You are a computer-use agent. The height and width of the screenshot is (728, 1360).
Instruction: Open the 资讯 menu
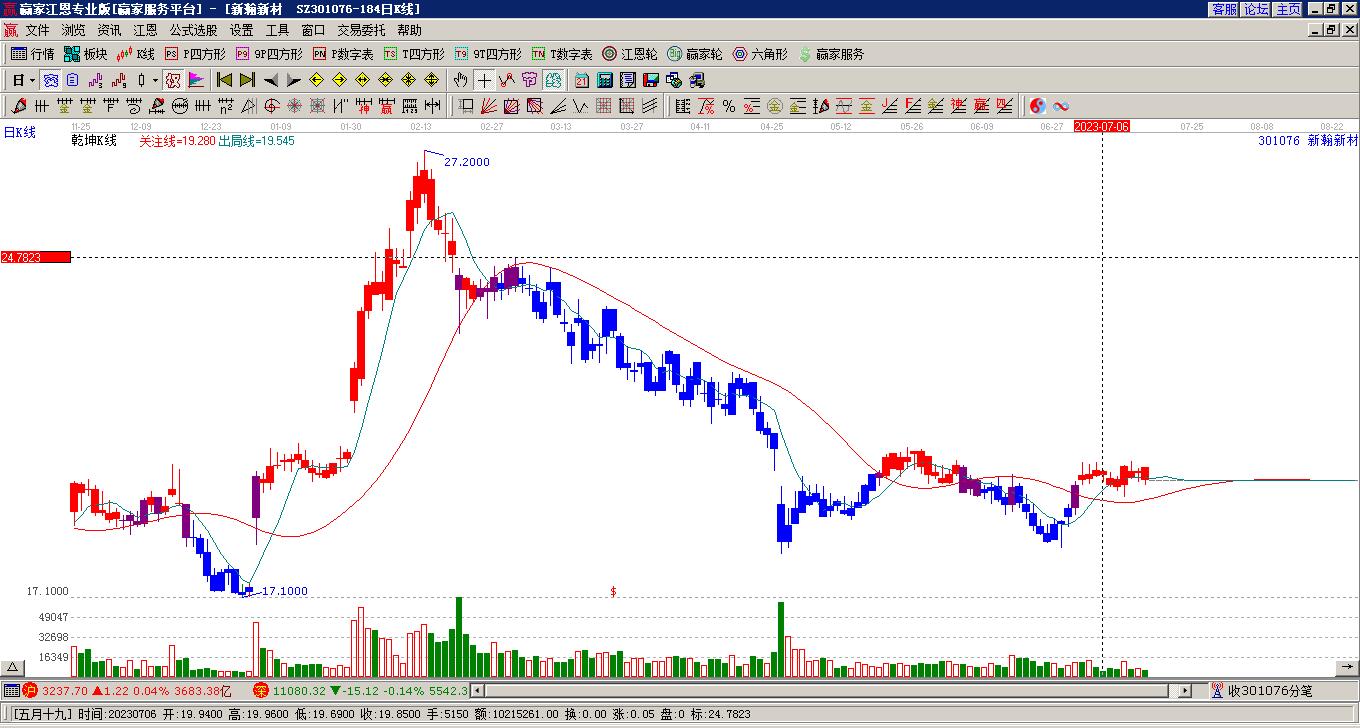(x=109, y=31)
